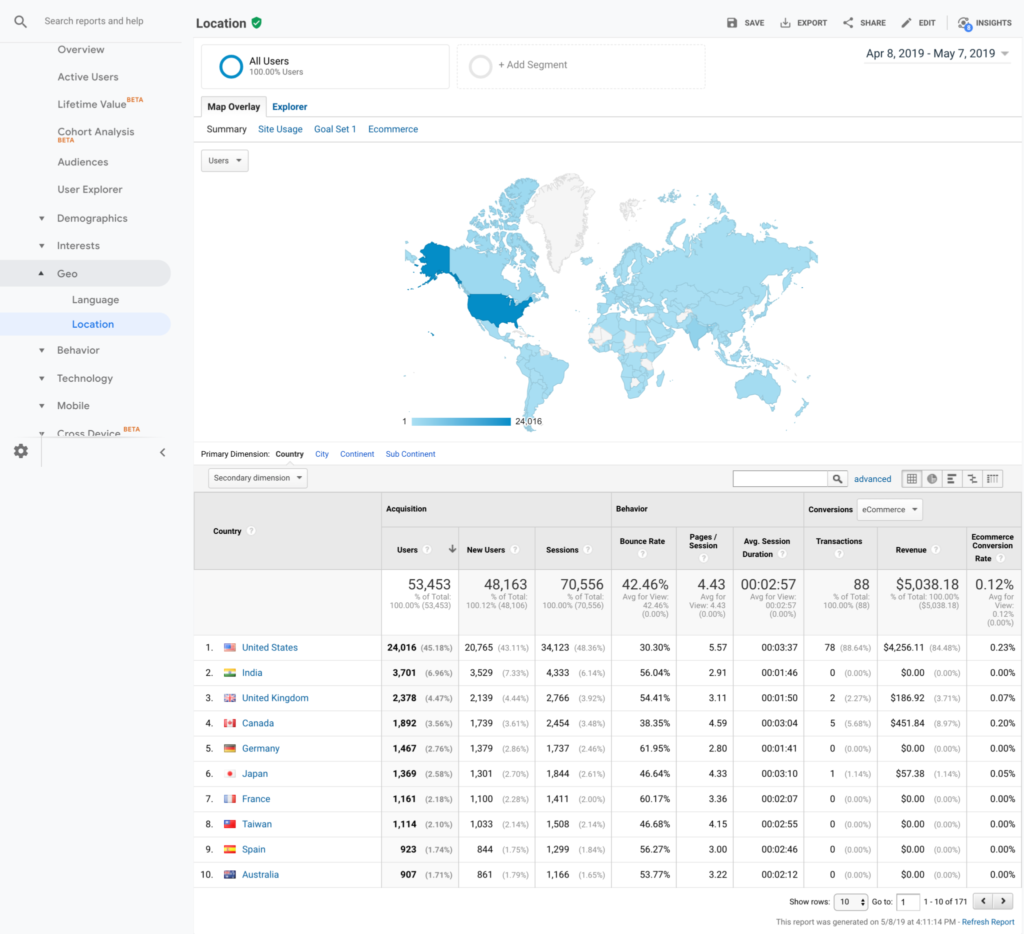Open the Cohort Analysis report
1024x934 pixels.
tap(95, 133)
